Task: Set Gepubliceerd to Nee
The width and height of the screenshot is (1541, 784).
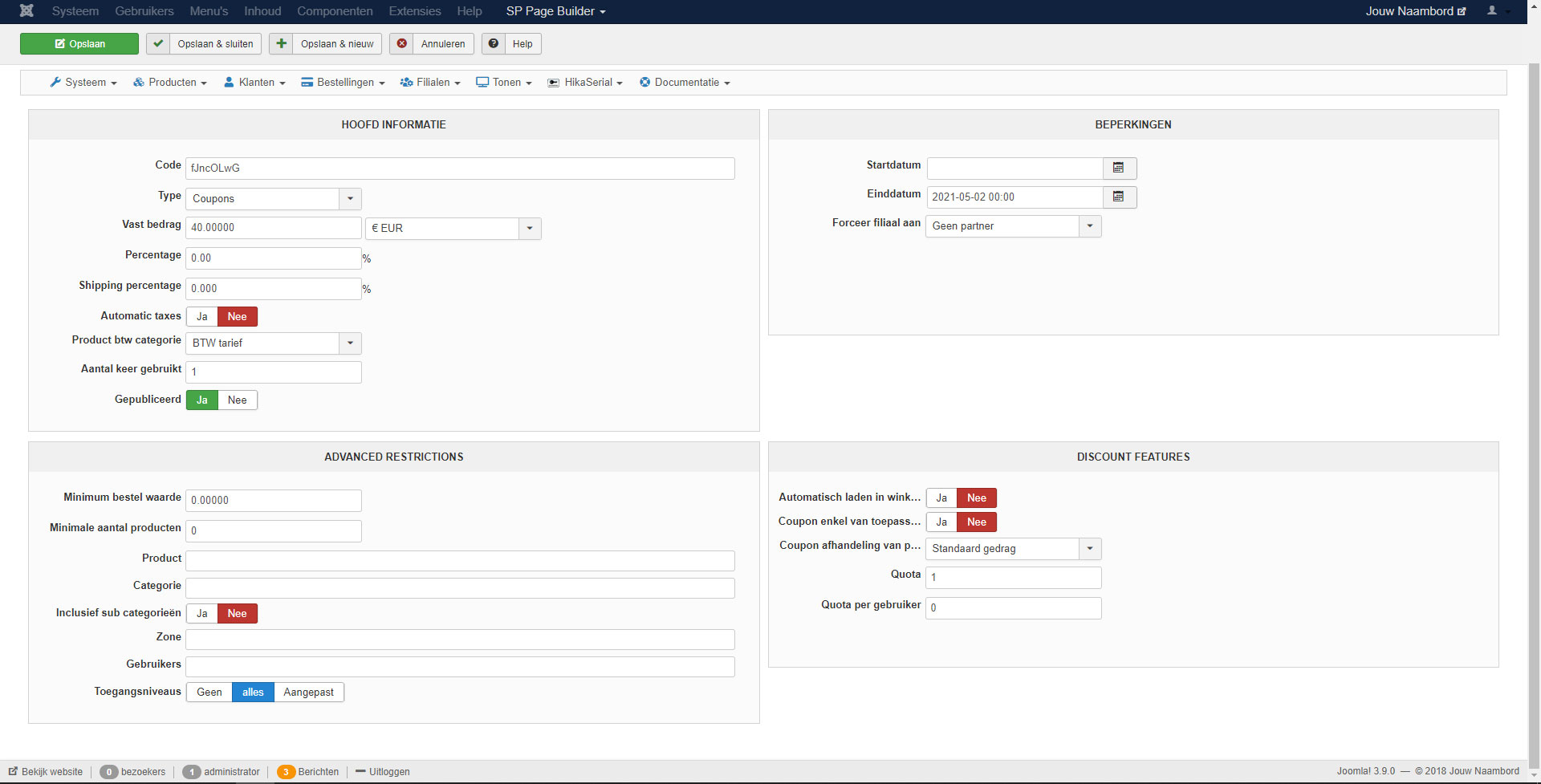Action: click(237, 400)
